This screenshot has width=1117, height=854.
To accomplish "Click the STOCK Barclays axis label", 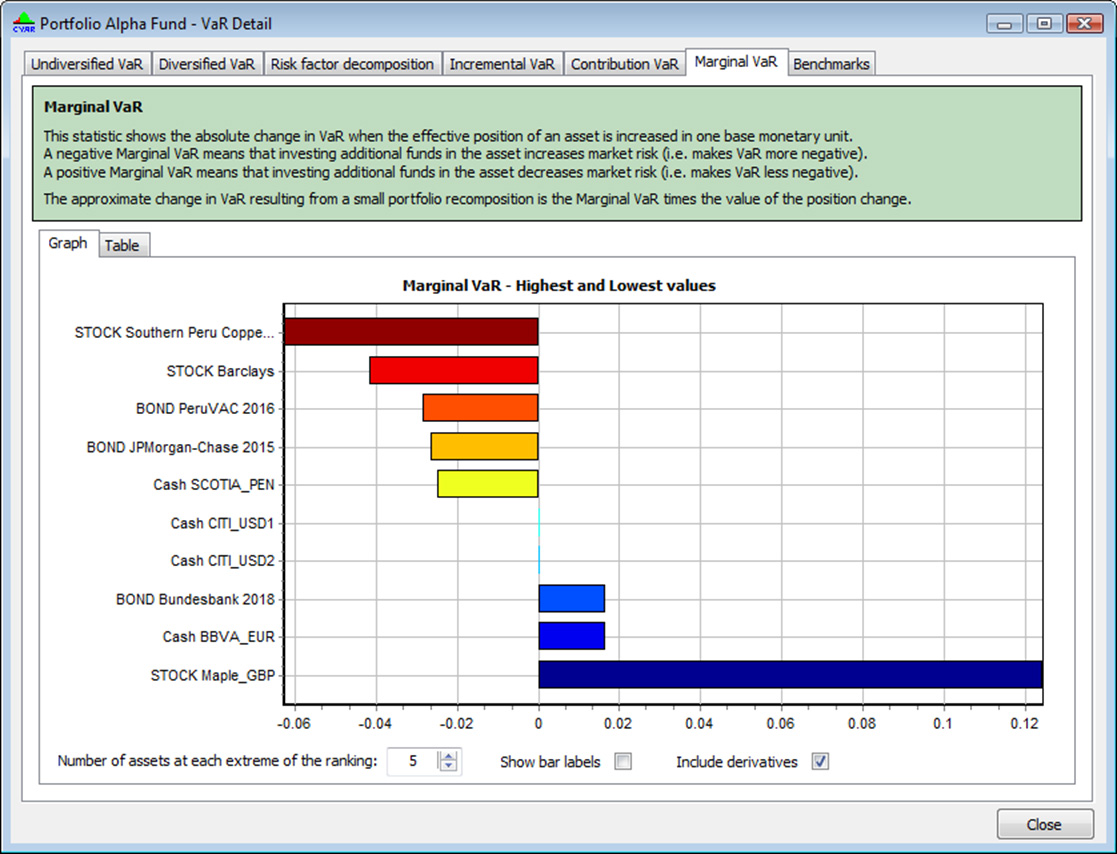I will point(220,371).
